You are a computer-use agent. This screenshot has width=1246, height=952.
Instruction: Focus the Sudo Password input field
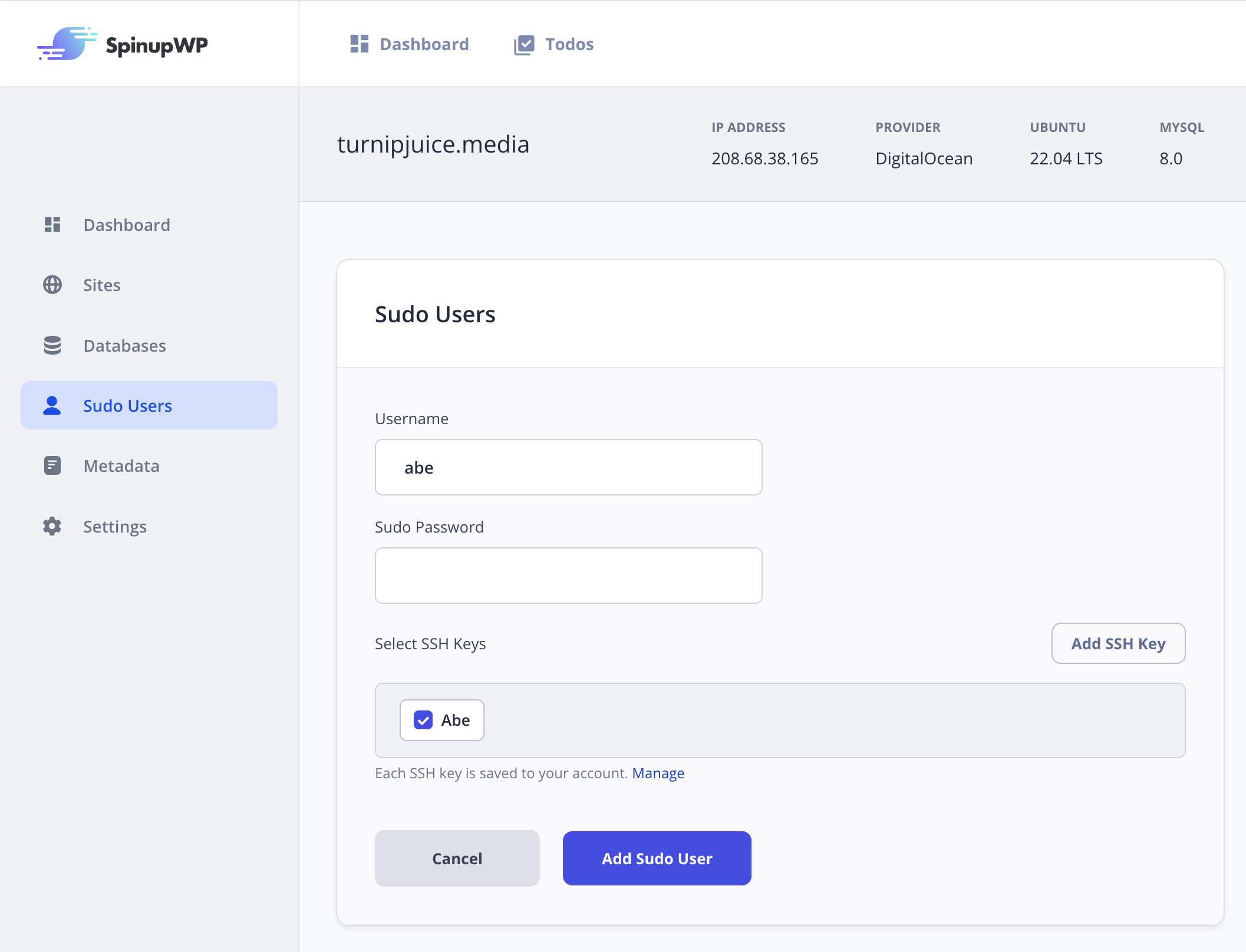pyautogui.click(x=569, y=576)
